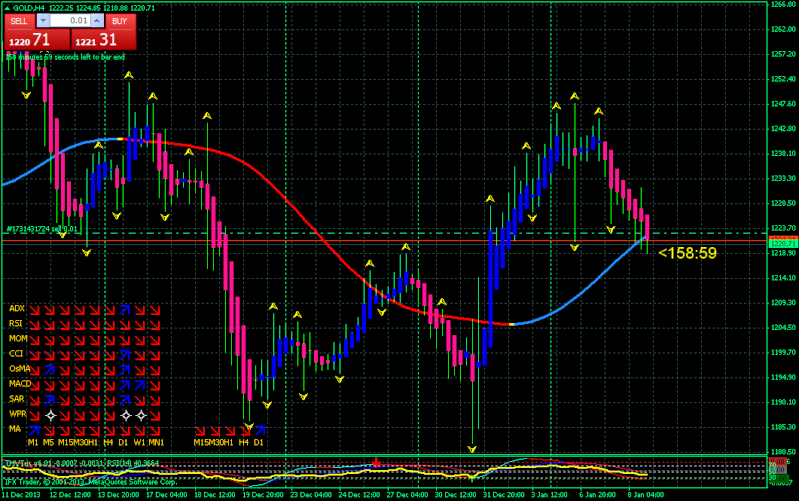Click the ADX row label
Viewport: 799px width, 501px height.
point(17,308)
